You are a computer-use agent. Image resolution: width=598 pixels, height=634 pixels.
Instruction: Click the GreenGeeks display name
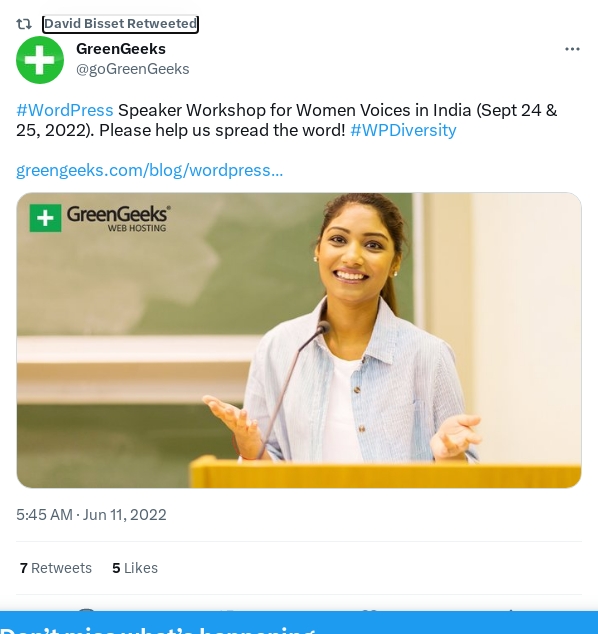click(121, 49)
